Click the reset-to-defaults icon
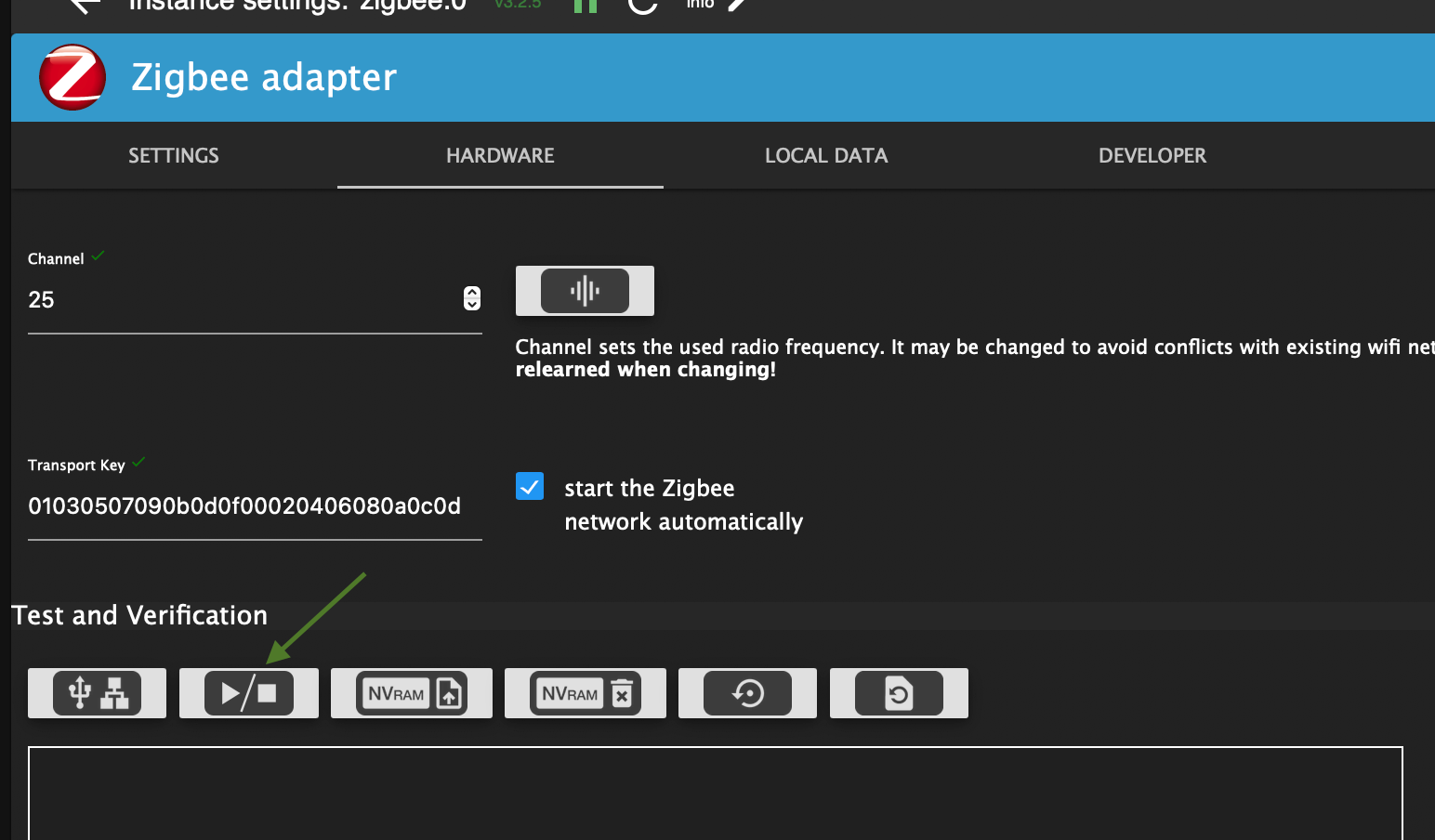1435x840 pixels. click(x=898, y=692)
